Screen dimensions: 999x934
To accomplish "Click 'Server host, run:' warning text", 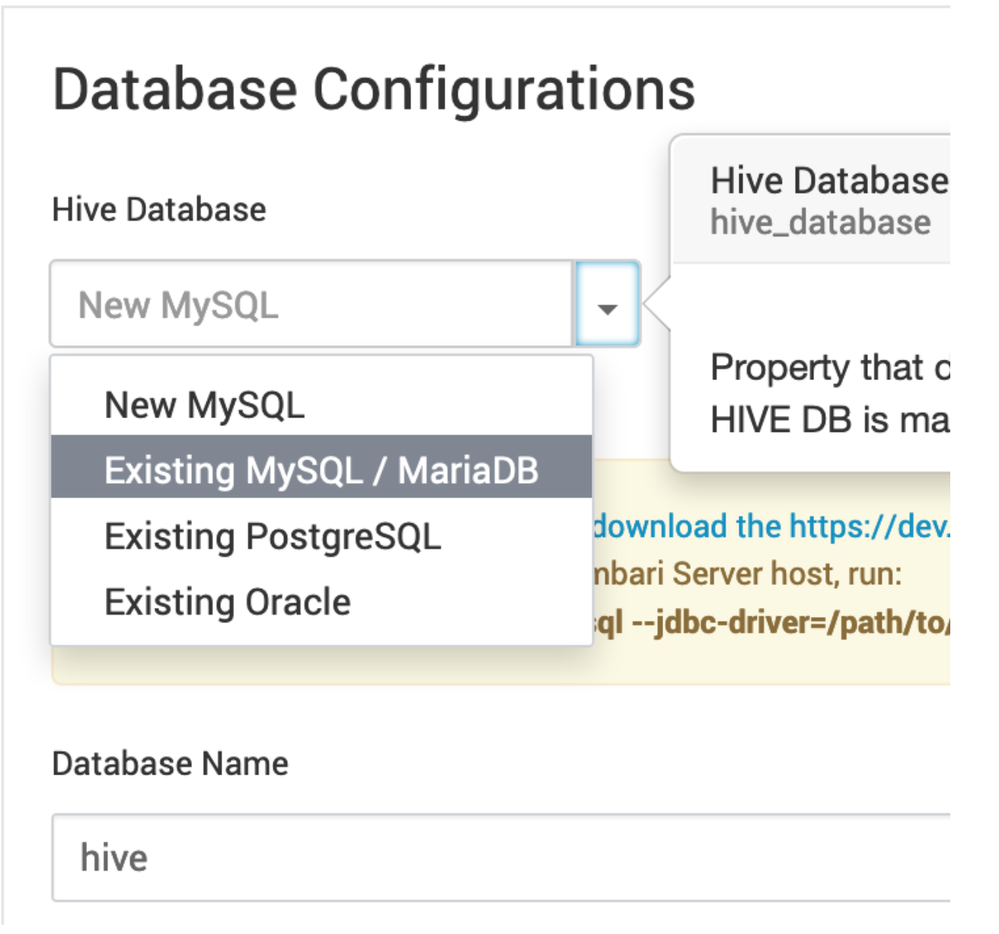I will coord(787,573).
